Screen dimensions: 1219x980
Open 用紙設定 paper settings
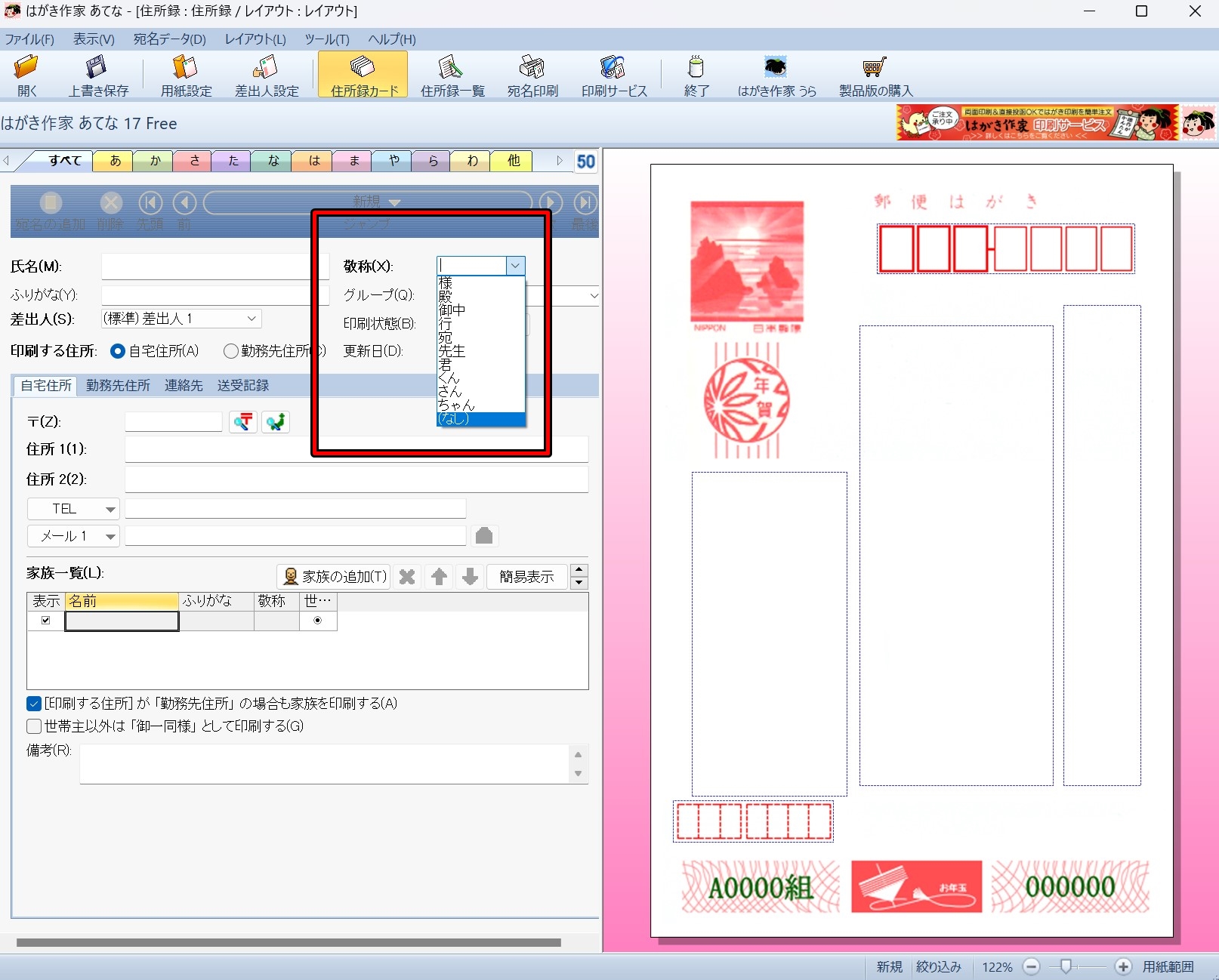[186, 75]
